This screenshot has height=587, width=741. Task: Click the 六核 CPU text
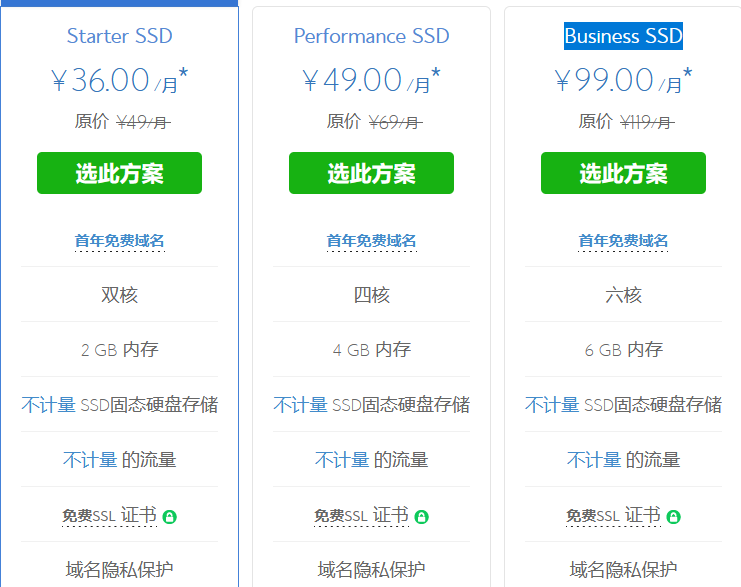point(623,295)
